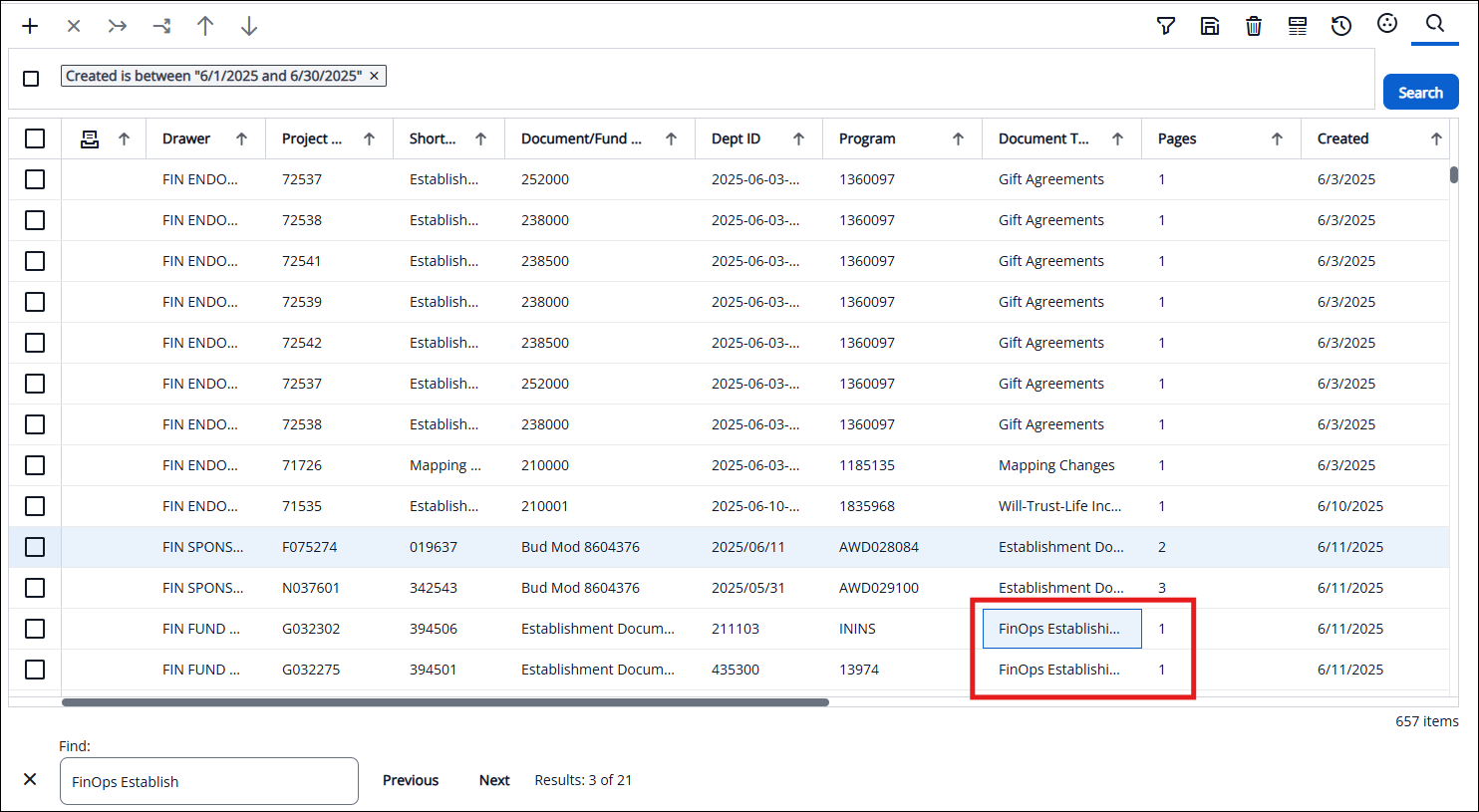This screenshot has height=812, width=1479.
Task: Toggle the select-all header checkbox
Action: pyautogui.click(x=35, y=138)
